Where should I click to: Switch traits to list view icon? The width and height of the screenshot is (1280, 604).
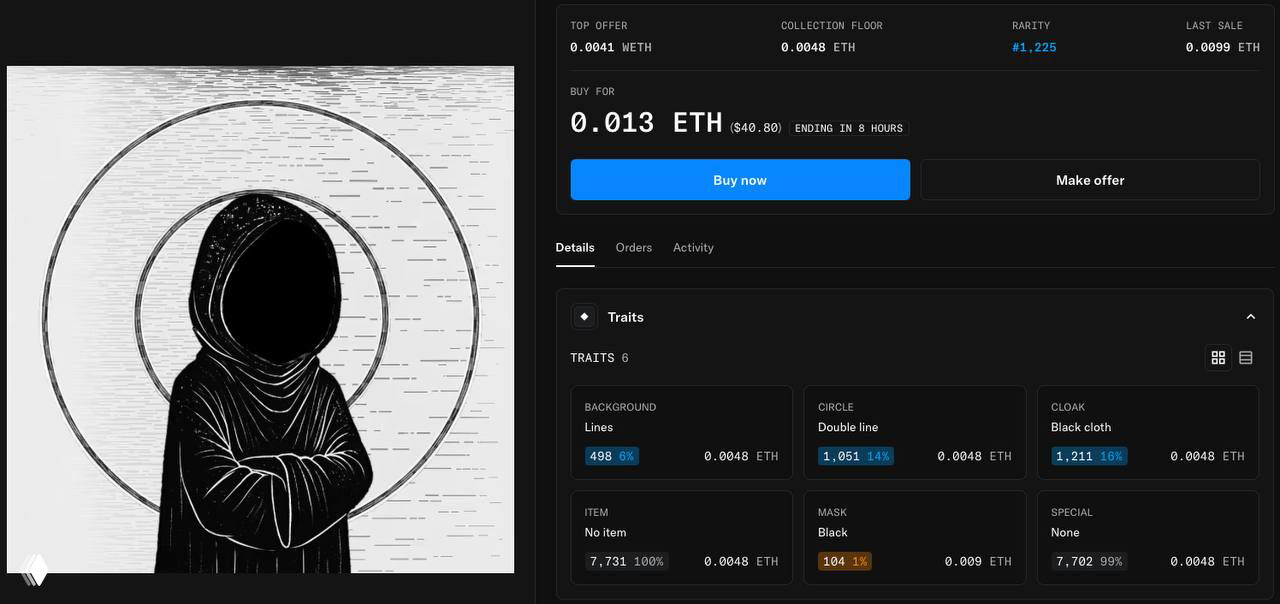pos(1246,357)
